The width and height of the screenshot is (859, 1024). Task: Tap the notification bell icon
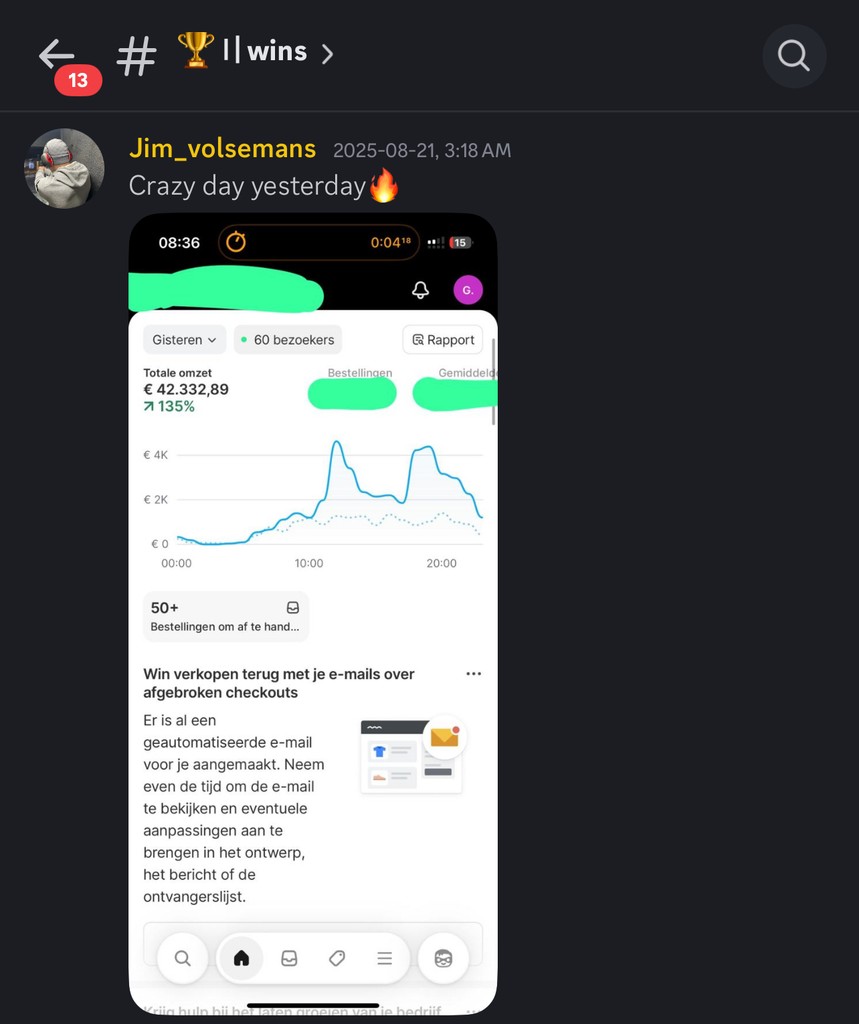point(421,290)
